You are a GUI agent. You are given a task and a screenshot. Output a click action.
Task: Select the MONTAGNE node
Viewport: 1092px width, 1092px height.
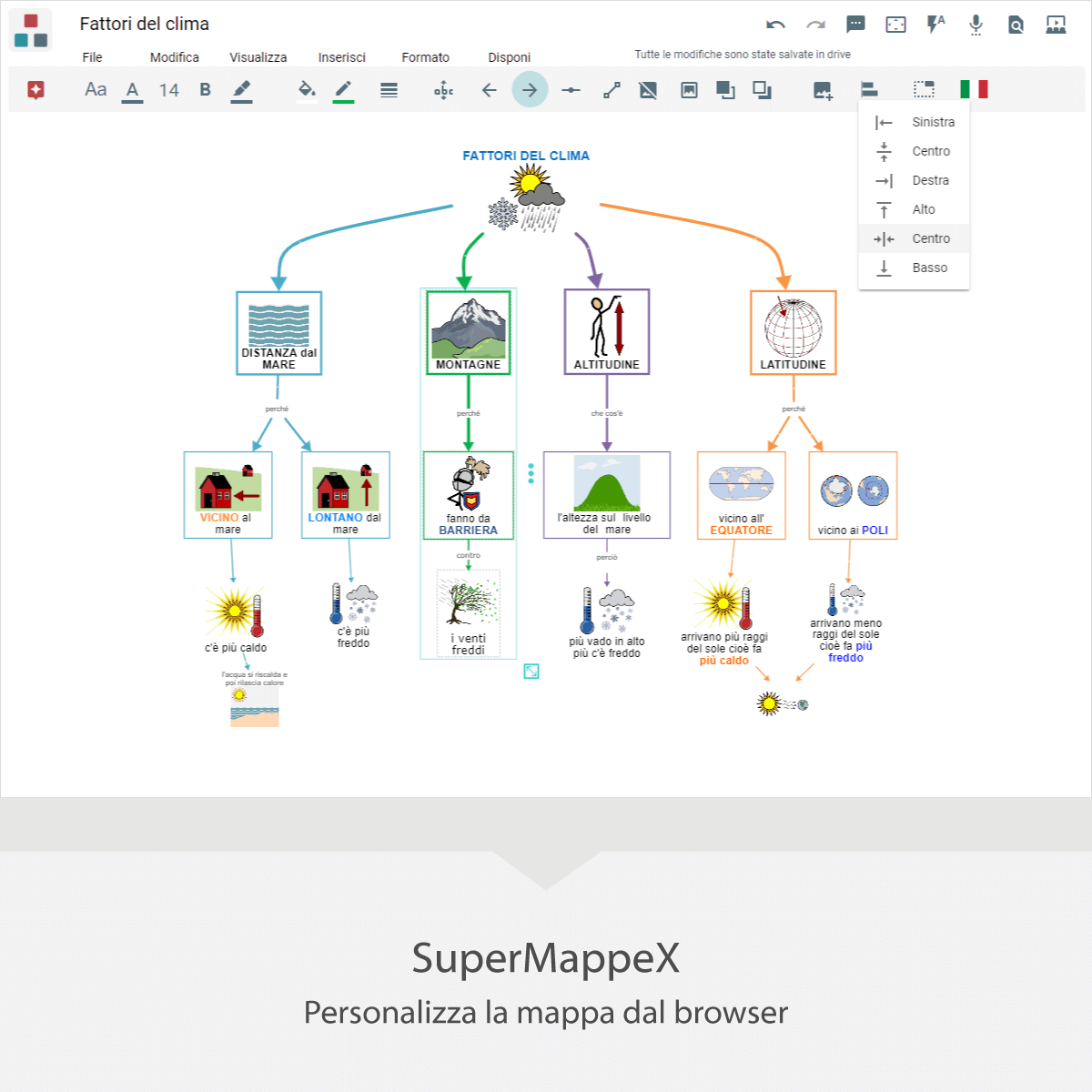[x=469, y=333]
